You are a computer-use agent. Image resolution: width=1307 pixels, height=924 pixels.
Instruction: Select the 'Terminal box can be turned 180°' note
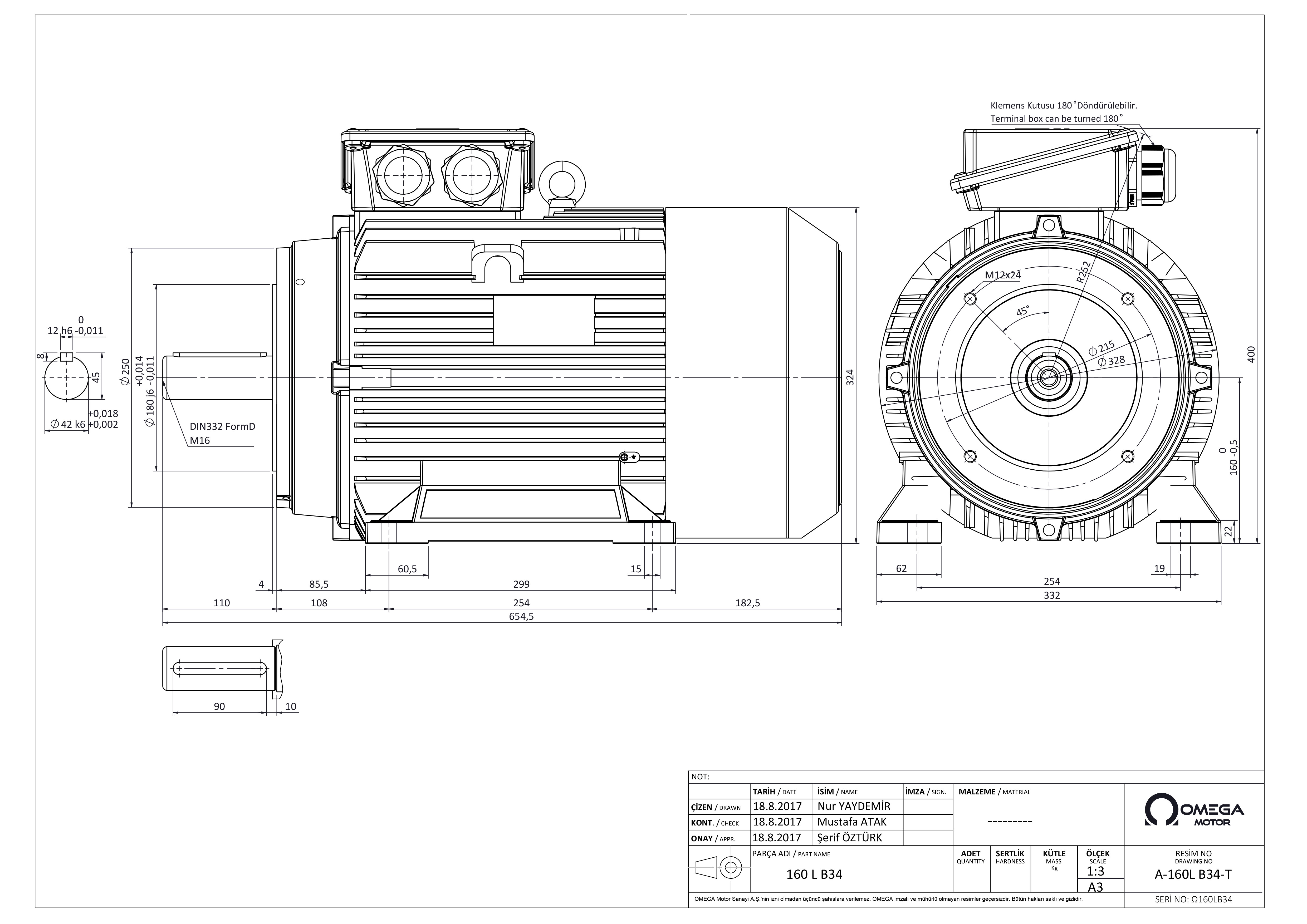click(x=1056, y=118)
